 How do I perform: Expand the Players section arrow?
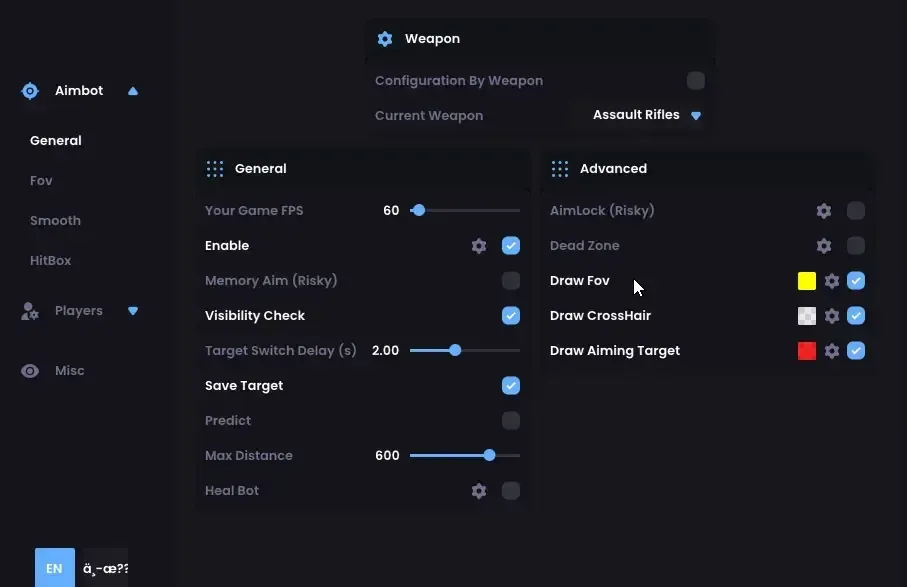click(133, 311)
